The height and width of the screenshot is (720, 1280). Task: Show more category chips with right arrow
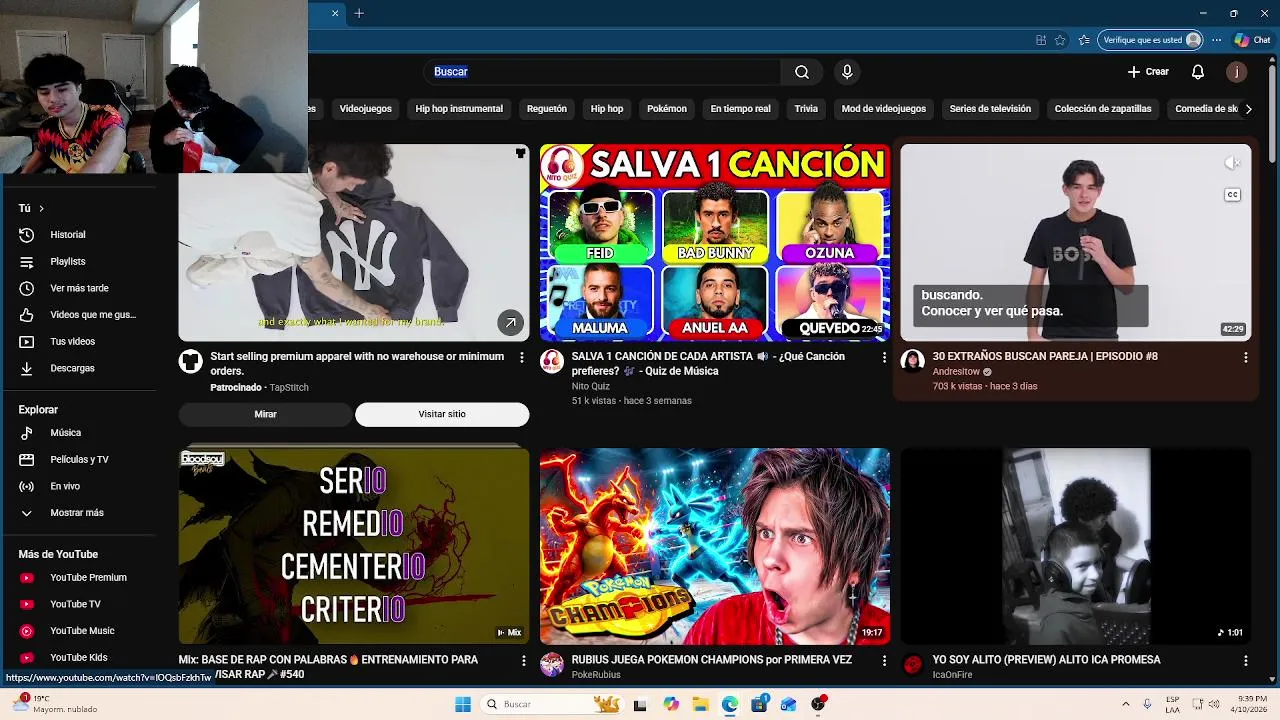coord(1248,109)
